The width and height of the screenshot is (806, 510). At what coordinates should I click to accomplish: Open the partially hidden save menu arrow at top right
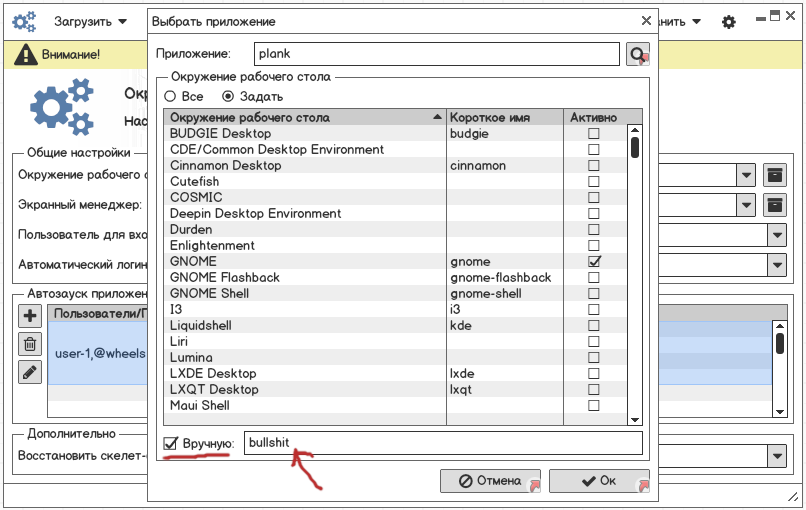[x=697, y=22]
